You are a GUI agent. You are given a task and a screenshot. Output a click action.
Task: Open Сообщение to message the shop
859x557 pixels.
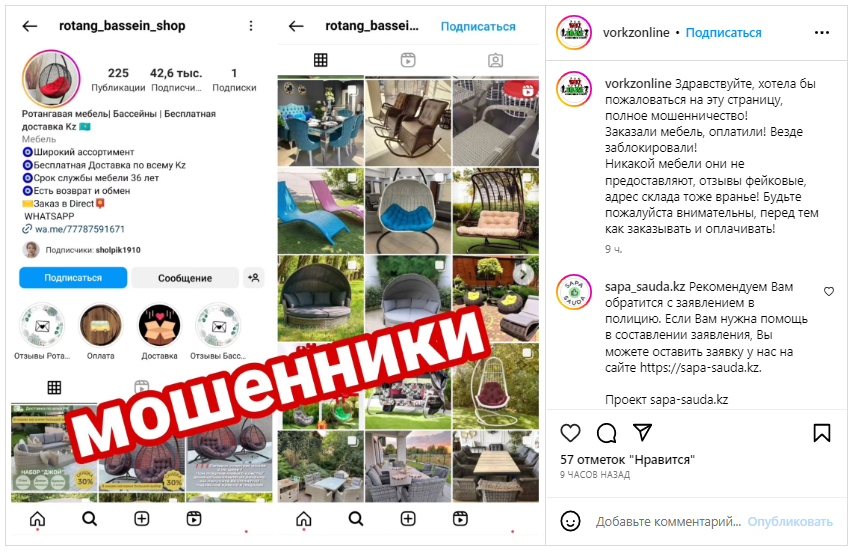point(185,278)
